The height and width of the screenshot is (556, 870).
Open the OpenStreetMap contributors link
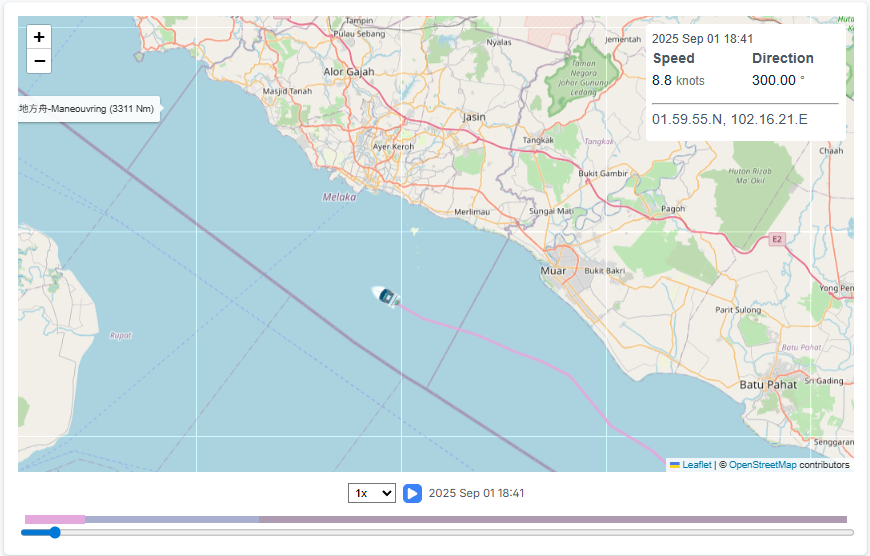tap(762, 465)
